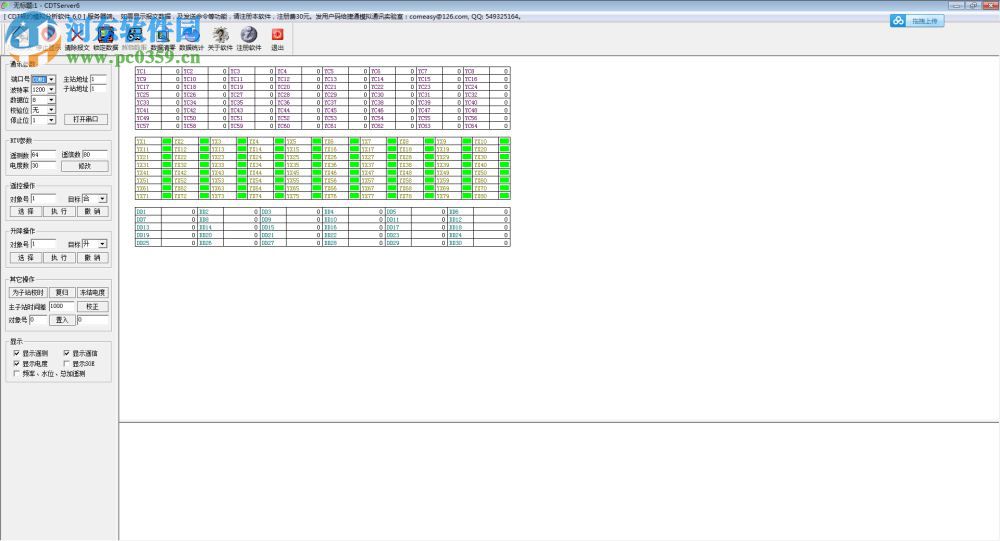
Task: Select the YX1 label cell
Action: (x=148, y=142)
